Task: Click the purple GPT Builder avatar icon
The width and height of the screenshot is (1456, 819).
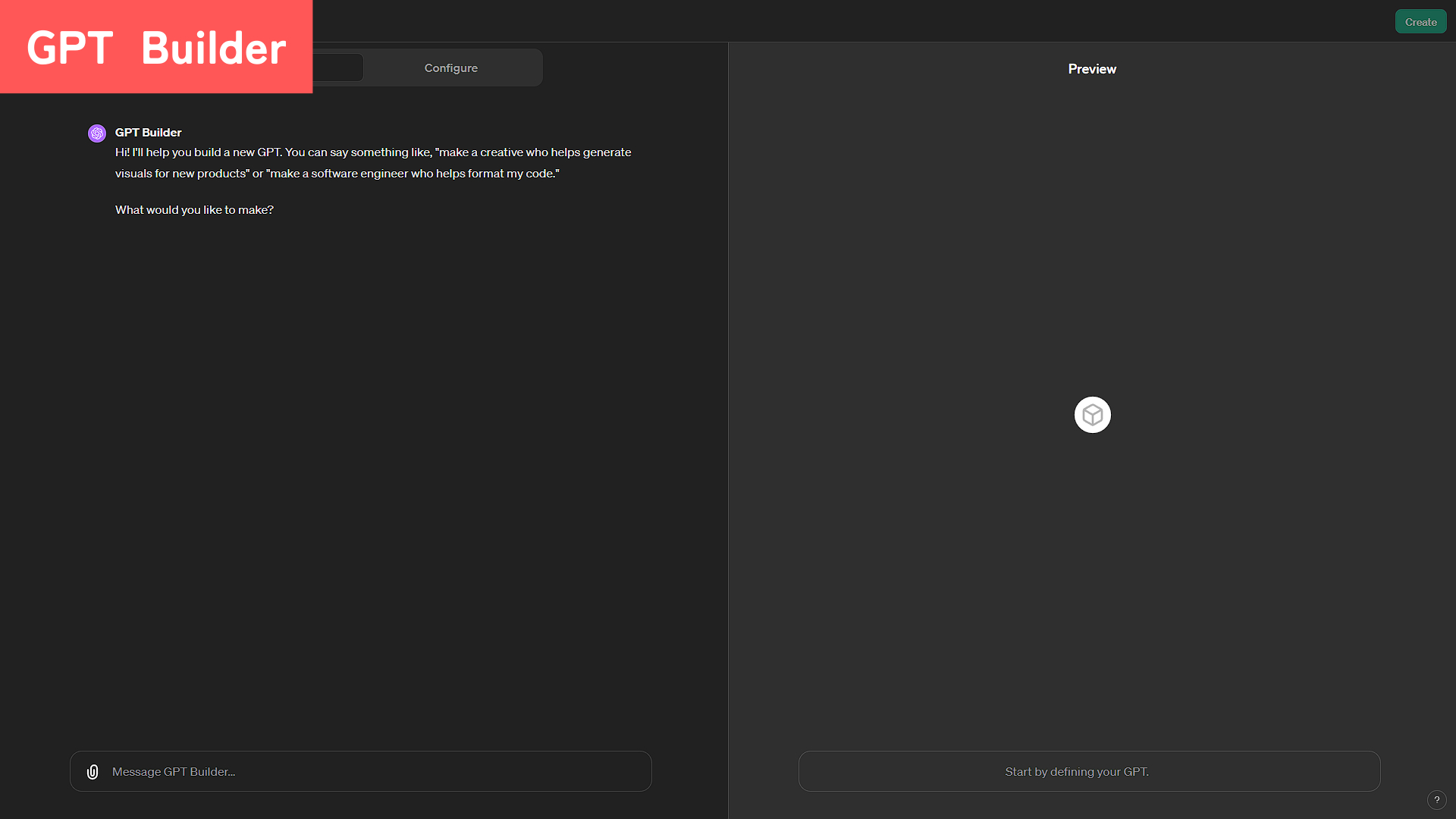Action: tap(97, 133)
